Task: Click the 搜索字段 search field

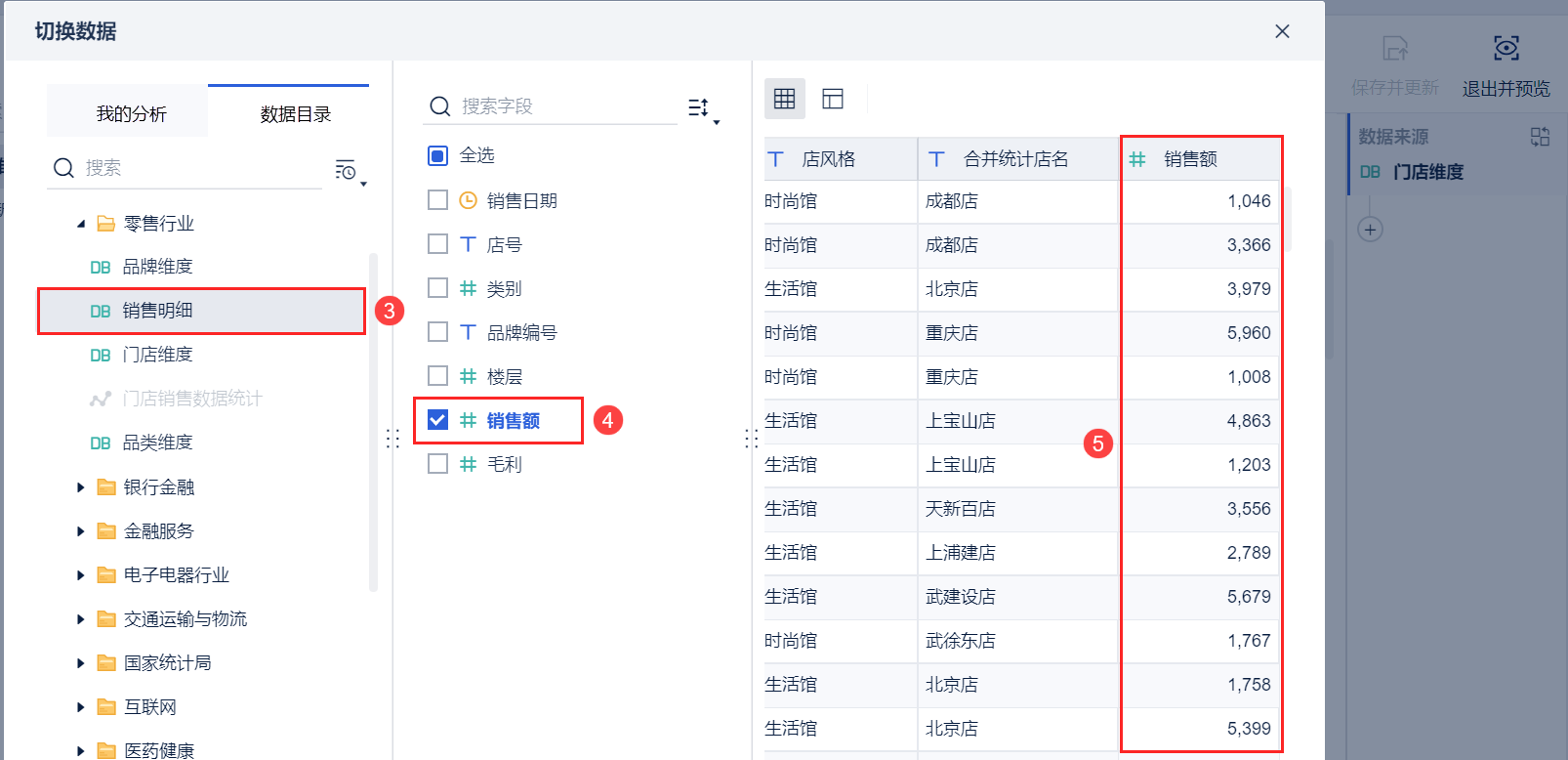Action: 566,106
